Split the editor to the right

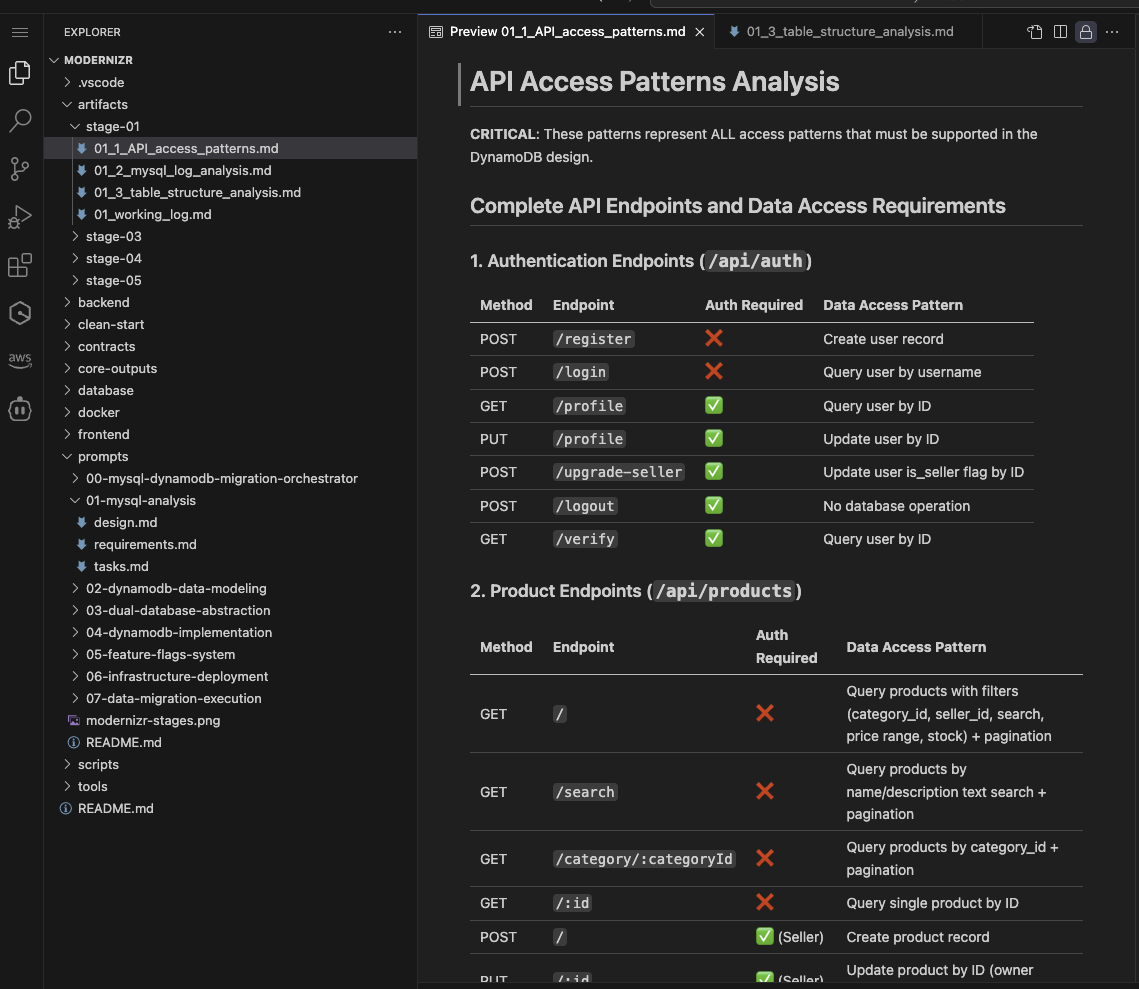click(x=1060, y=32)
